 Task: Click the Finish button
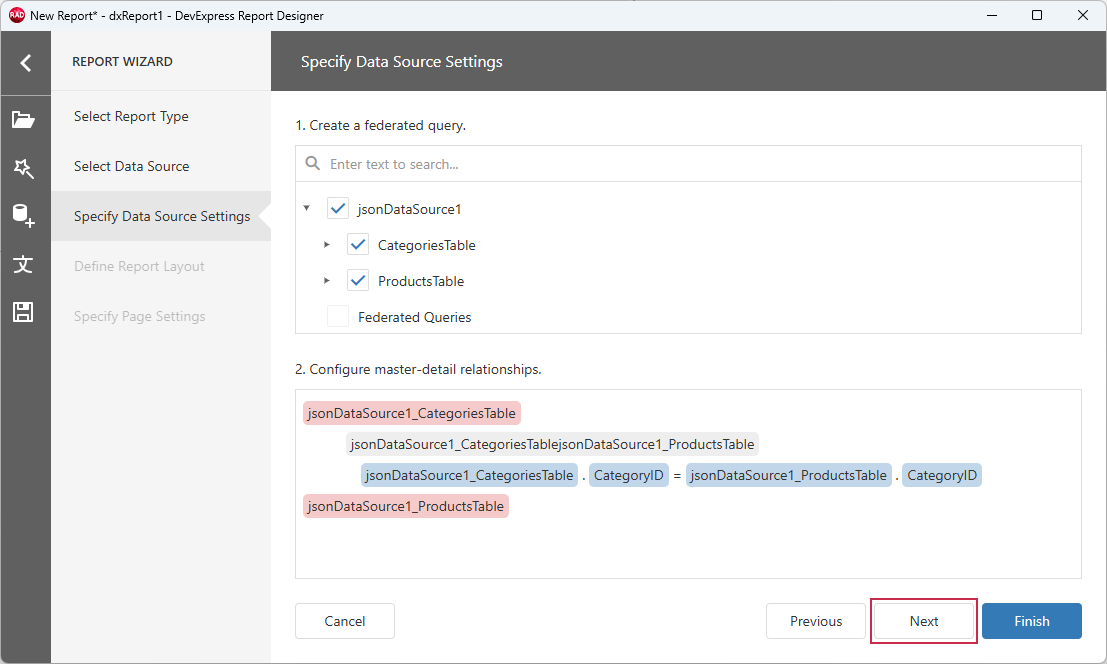coord(1031,621)
